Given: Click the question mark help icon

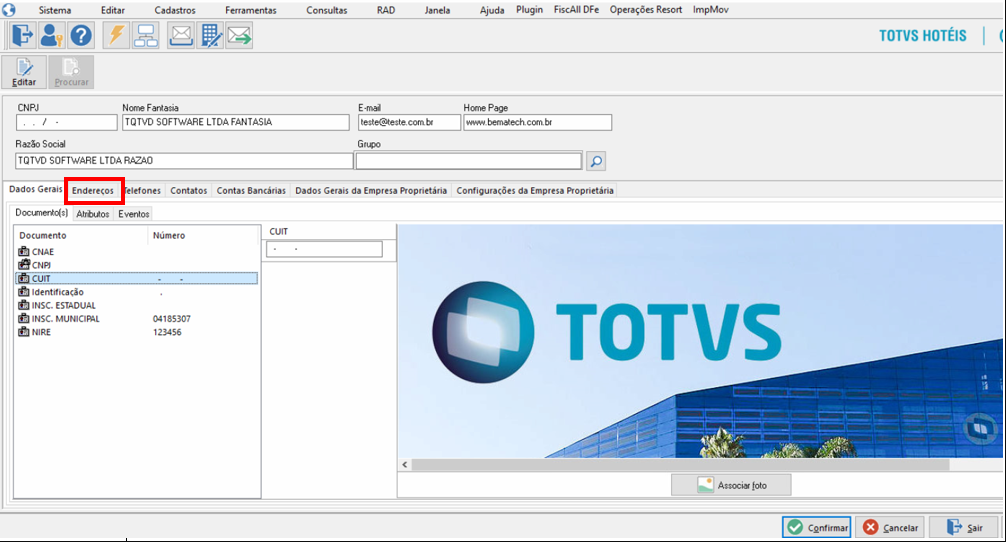Looking at the screenshot, I should pos(81,35).
